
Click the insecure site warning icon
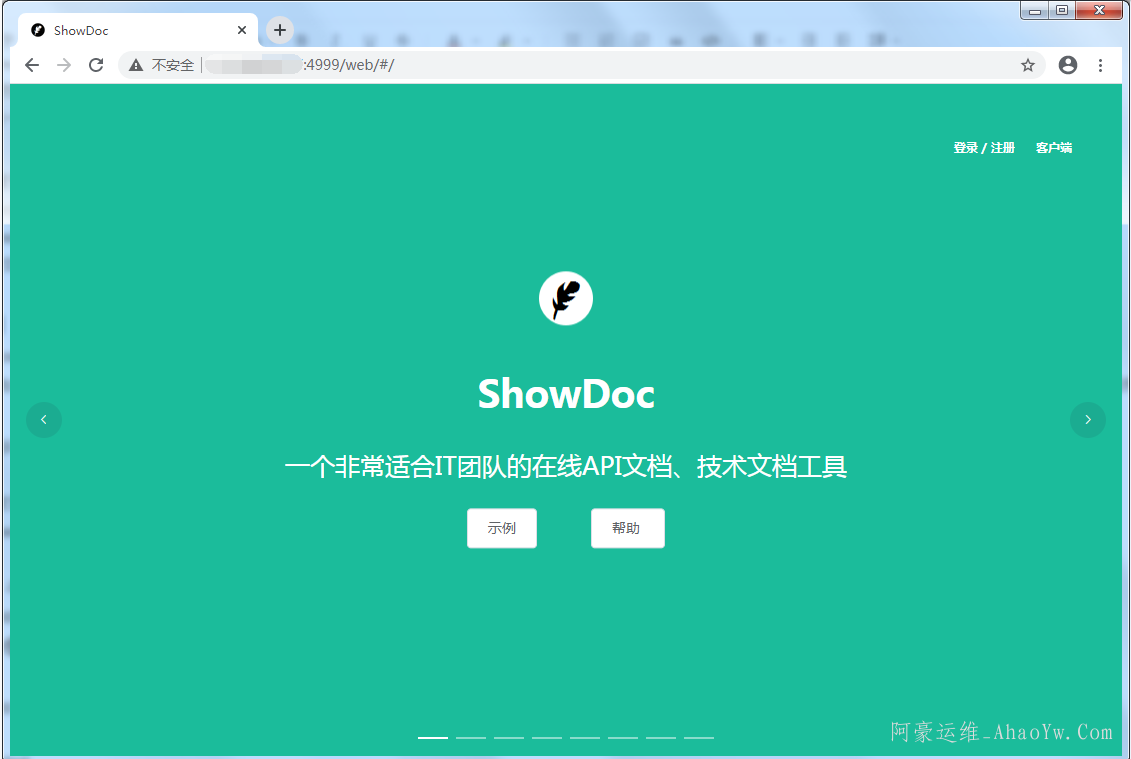click(x=136, y=65)
